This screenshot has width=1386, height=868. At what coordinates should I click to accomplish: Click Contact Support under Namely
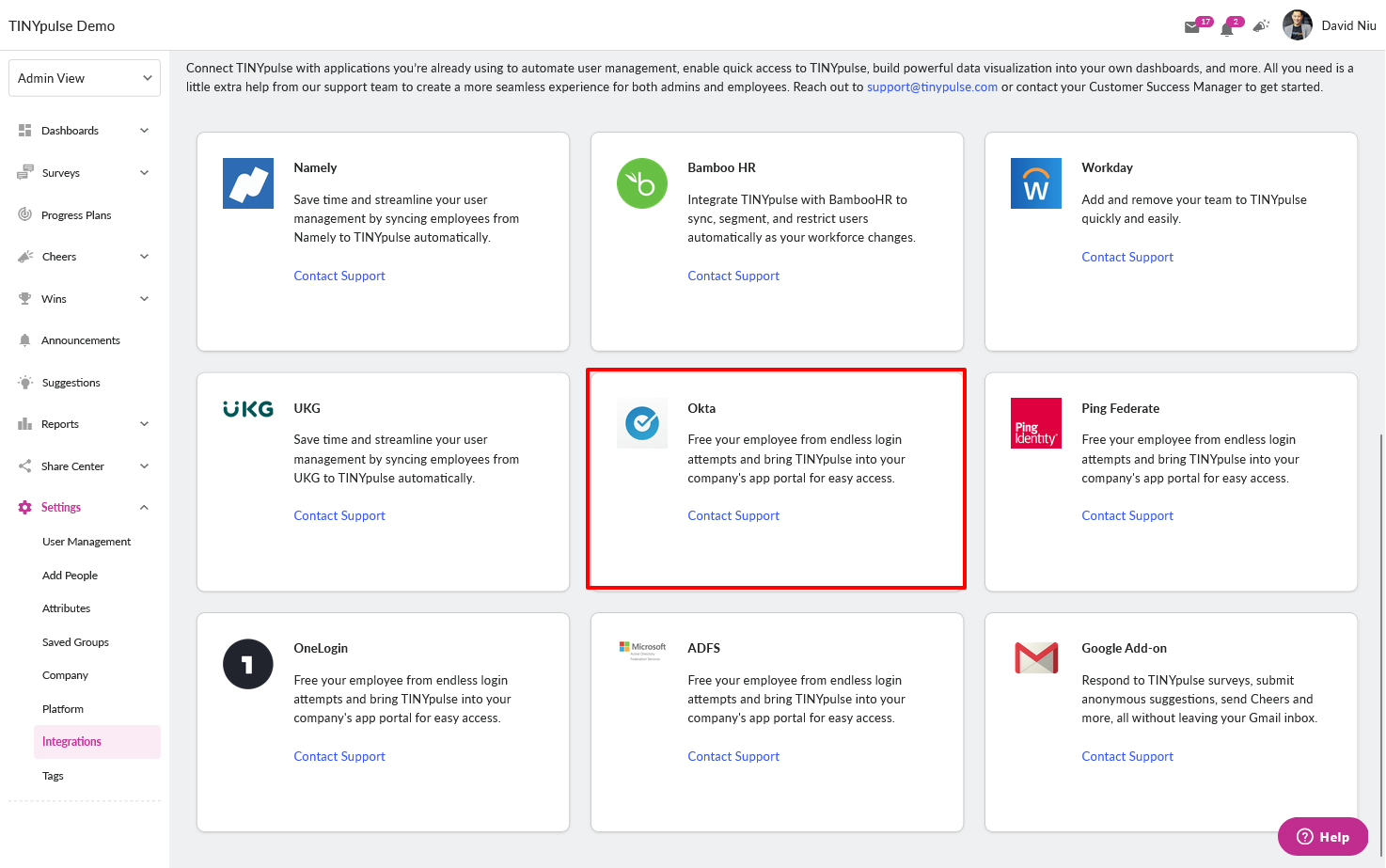click(x=339, y=276)
